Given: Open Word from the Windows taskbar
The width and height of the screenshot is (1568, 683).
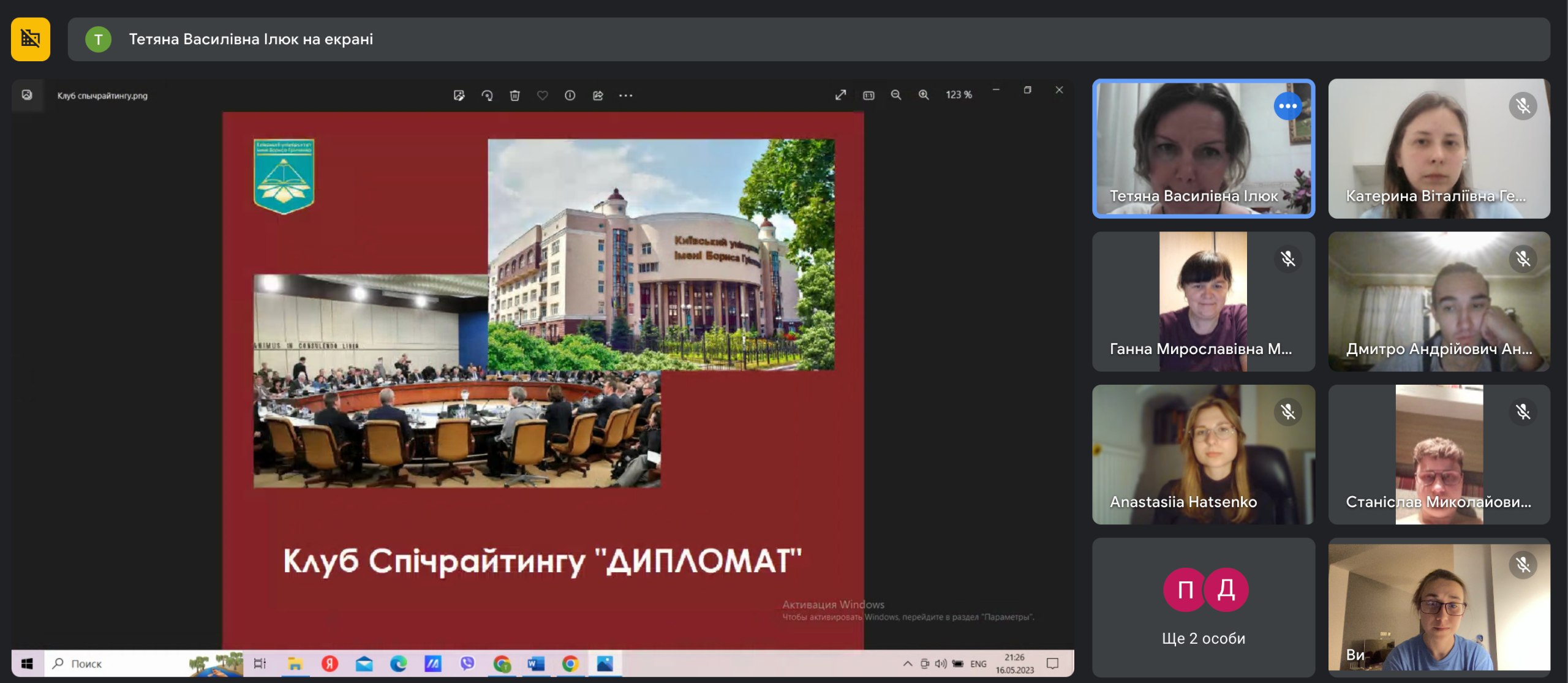Looking at the screenshot, I should tap(536, 663).
